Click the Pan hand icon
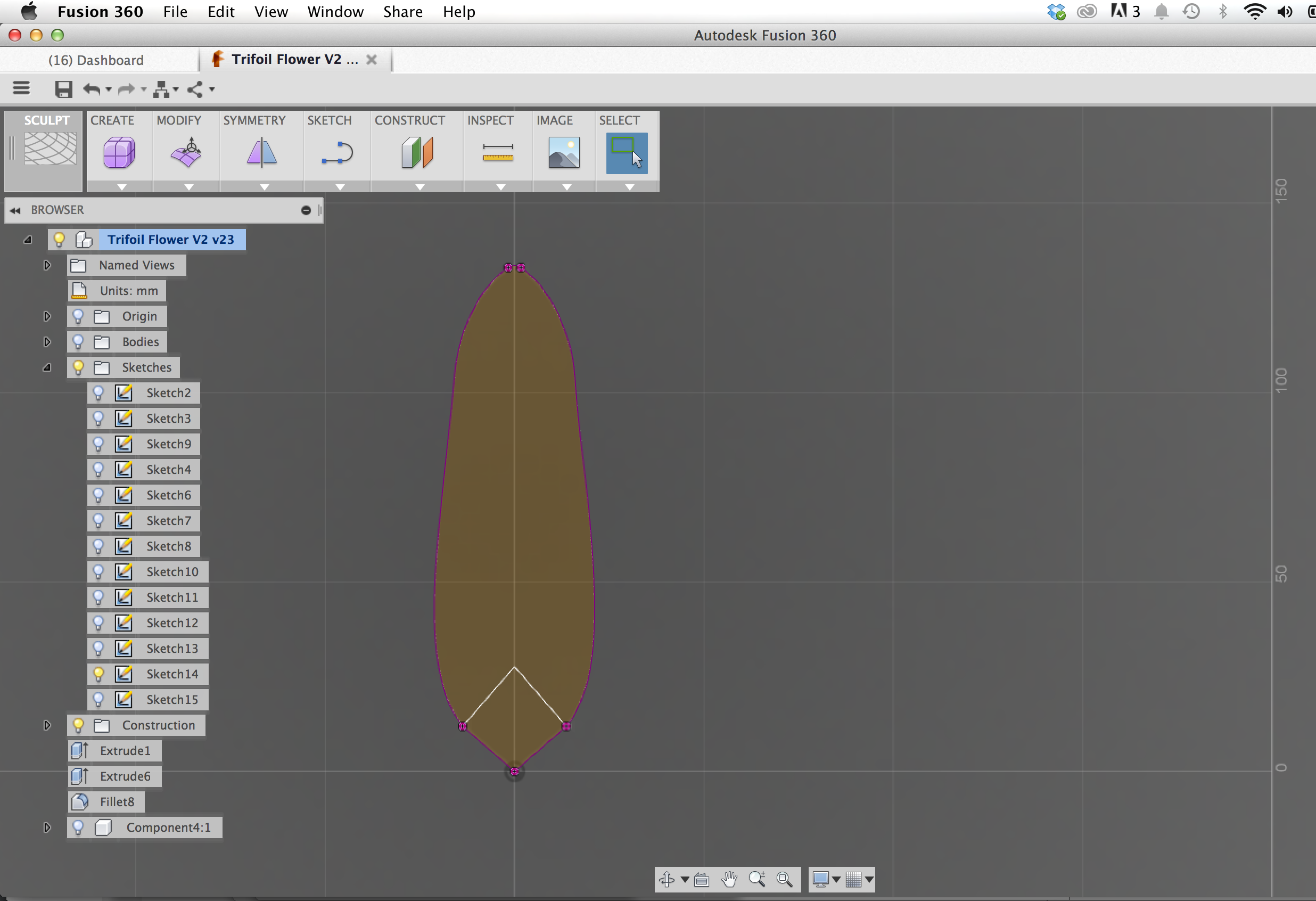Screen dimensions: 1316x901 pos(729,880)
